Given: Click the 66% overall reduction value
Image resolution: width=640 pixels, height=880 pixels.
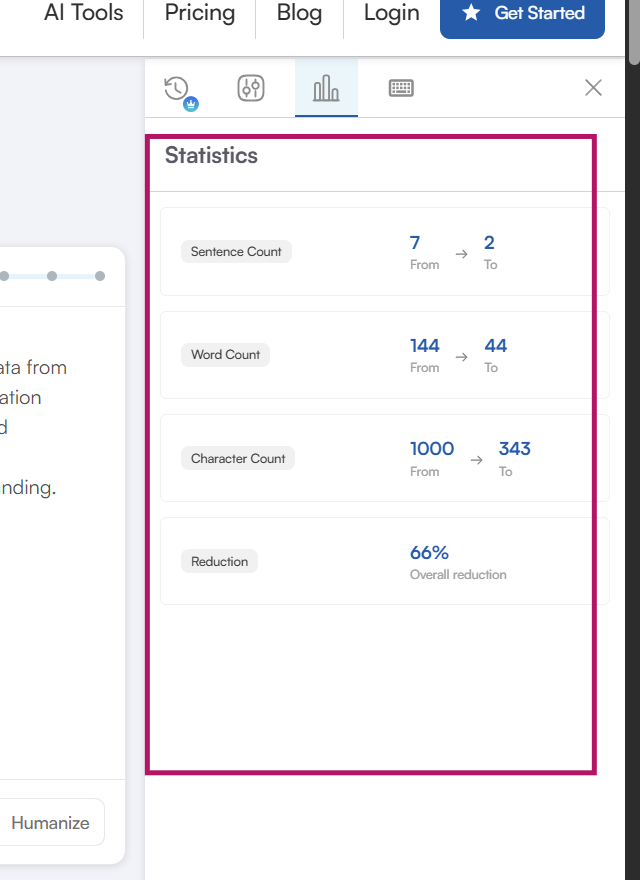Looking at the screenshot, I should click(x=429, y=553).
